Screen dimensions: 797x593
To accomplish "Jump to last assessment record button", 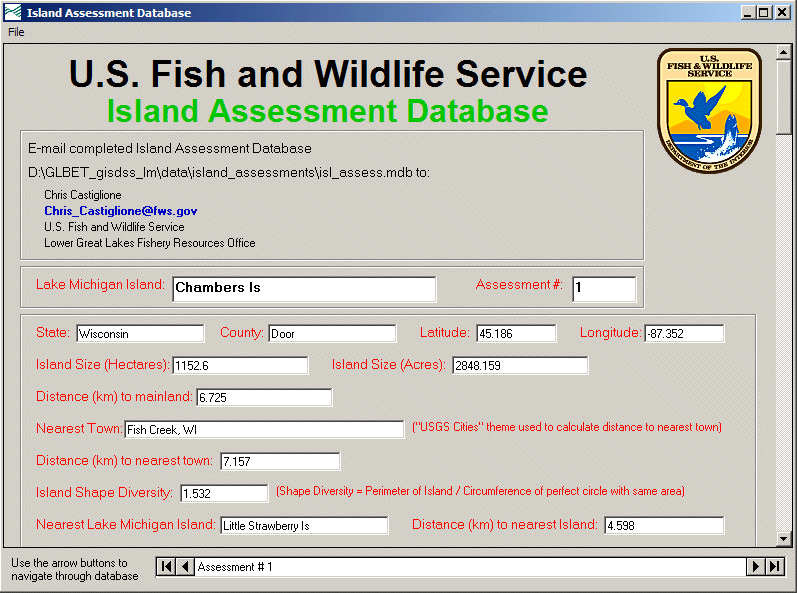I will [x=775, y=566].
